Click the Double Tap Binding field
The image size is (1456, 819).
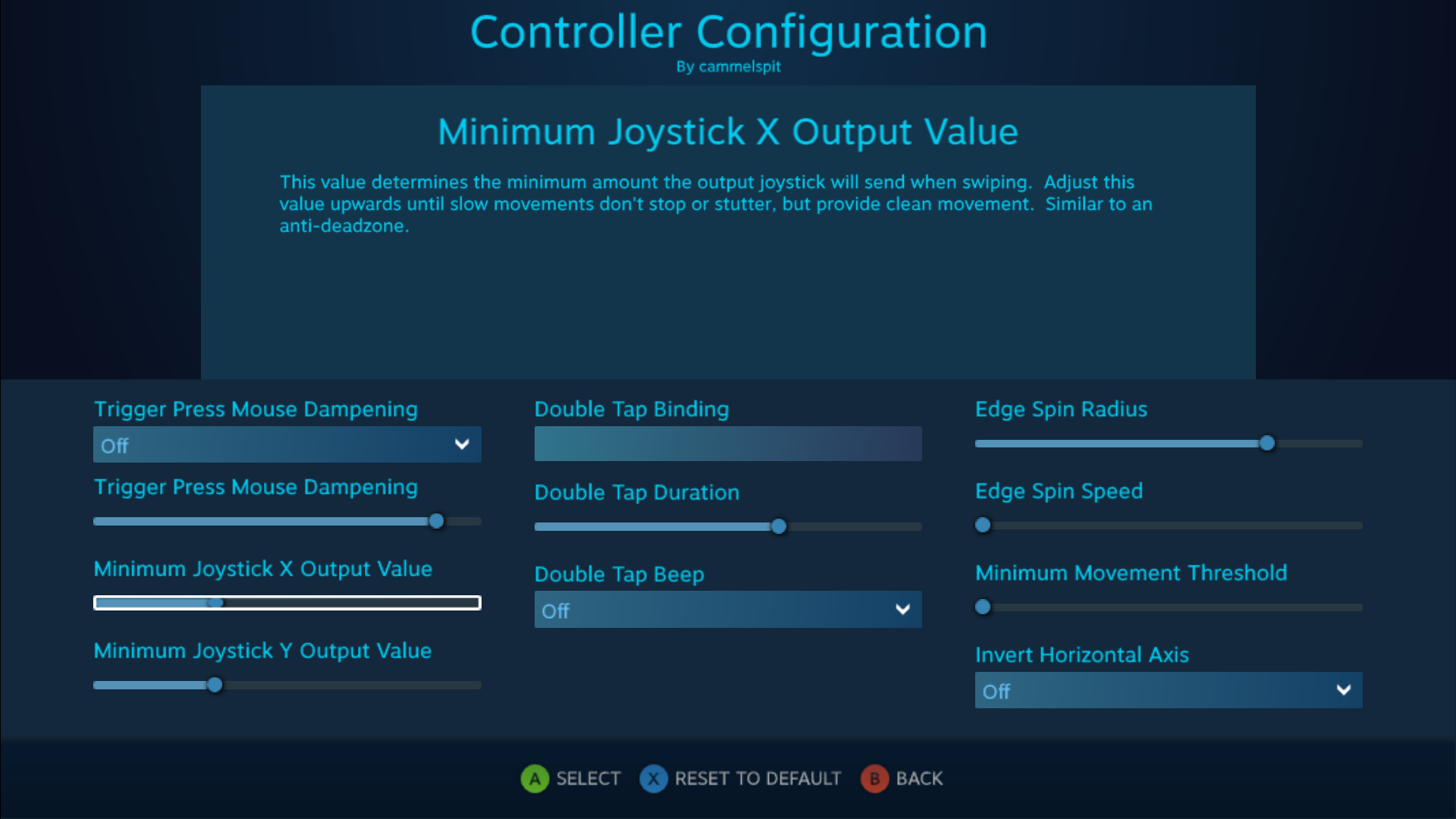click(x=727, y=444)
